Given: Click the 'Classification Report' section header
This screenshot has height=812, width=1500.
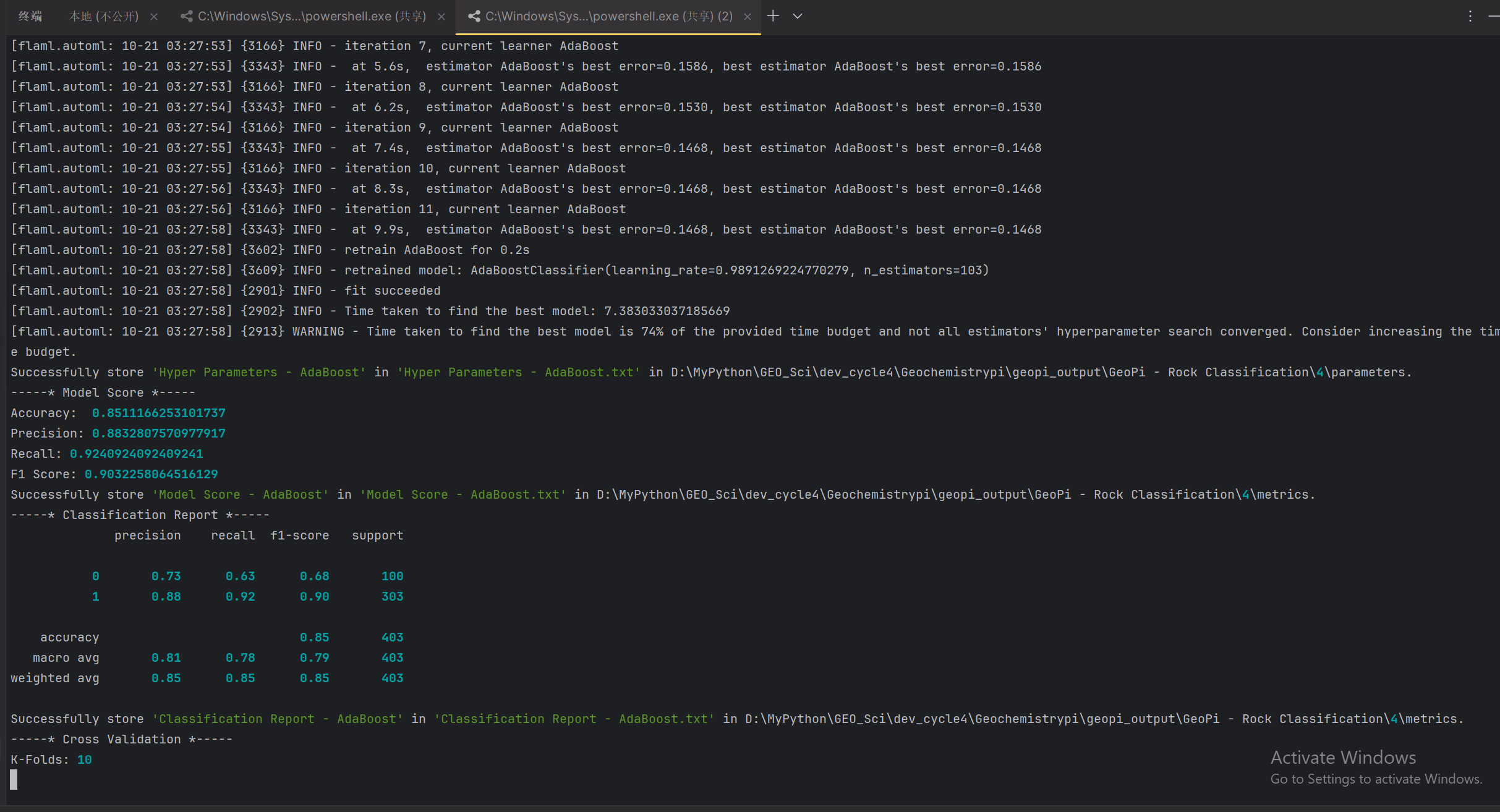Looking at the screenshot, I should pyautogui.click(x=140, y=515).
